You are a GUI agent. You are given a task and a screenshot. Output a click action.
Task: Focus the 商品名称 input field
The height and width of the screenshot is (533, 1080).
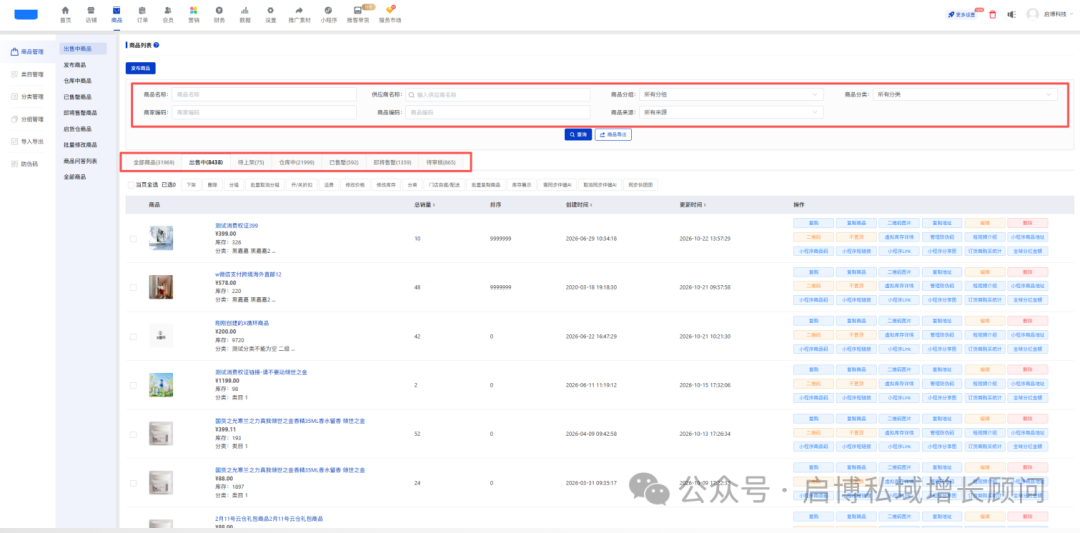[264, 94]
